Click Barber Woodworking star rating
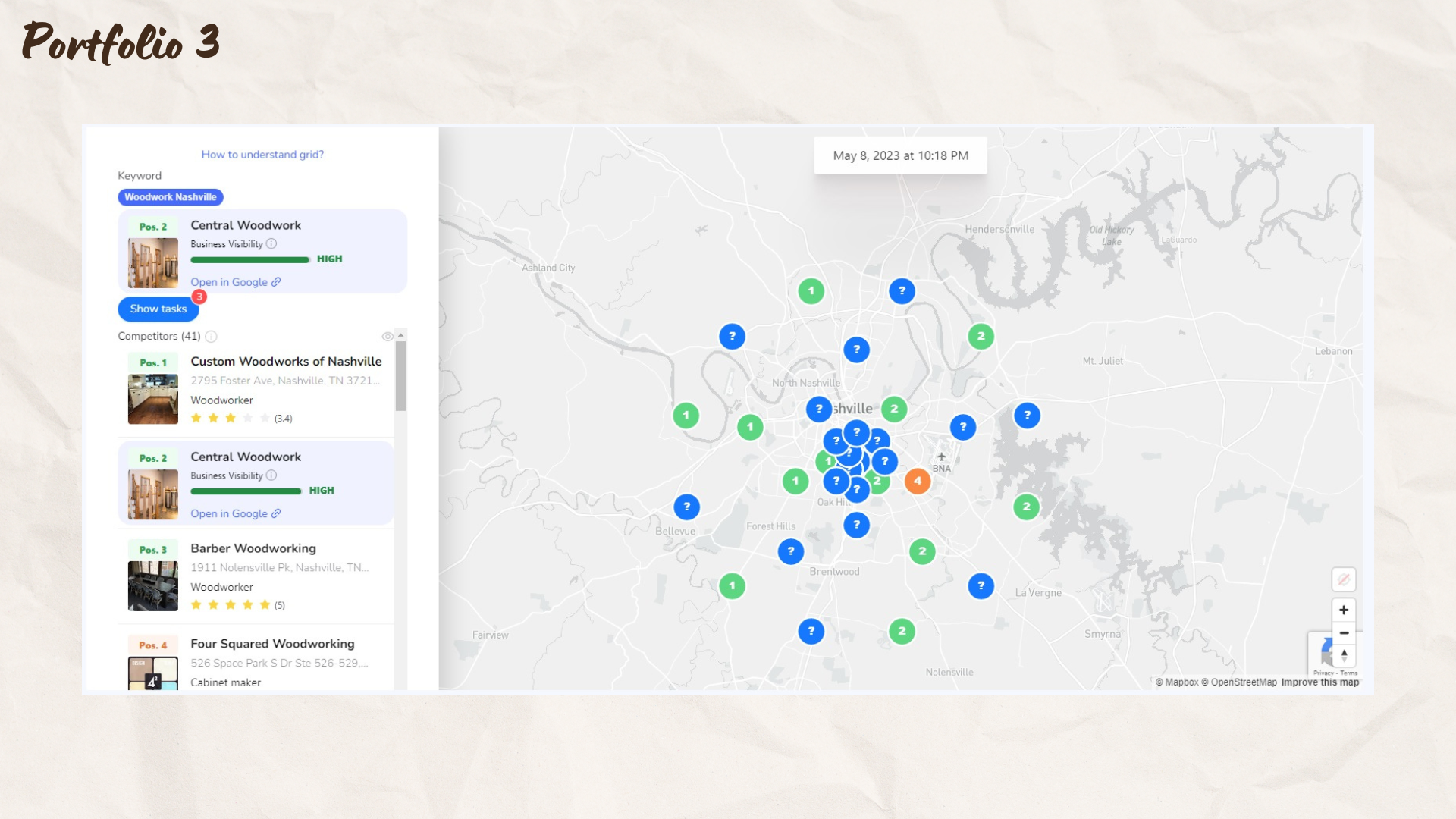This screenshot has width=1456, height=819. (231, 605)
